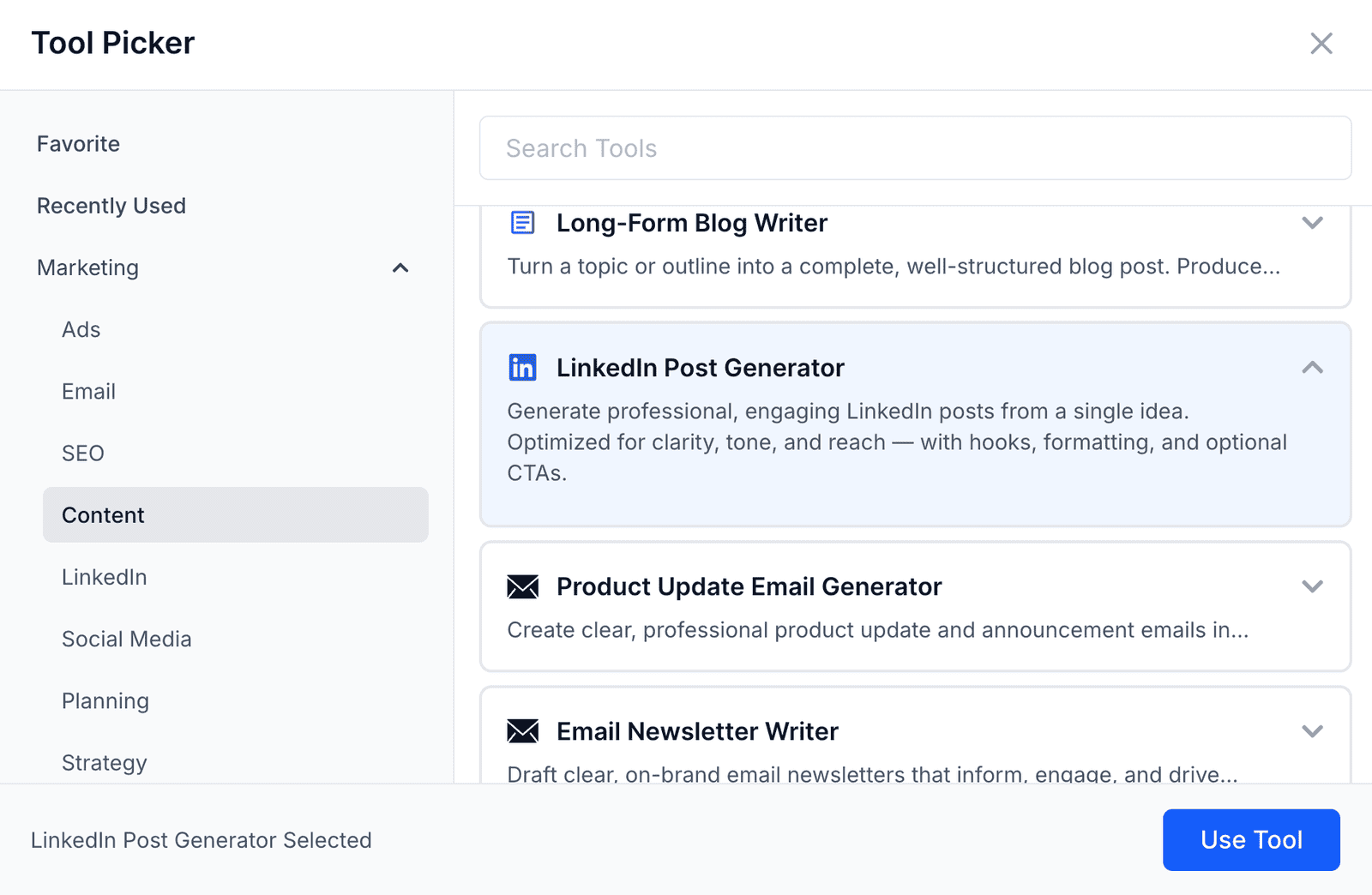Open the Social Media subcategory

point(127,640)
